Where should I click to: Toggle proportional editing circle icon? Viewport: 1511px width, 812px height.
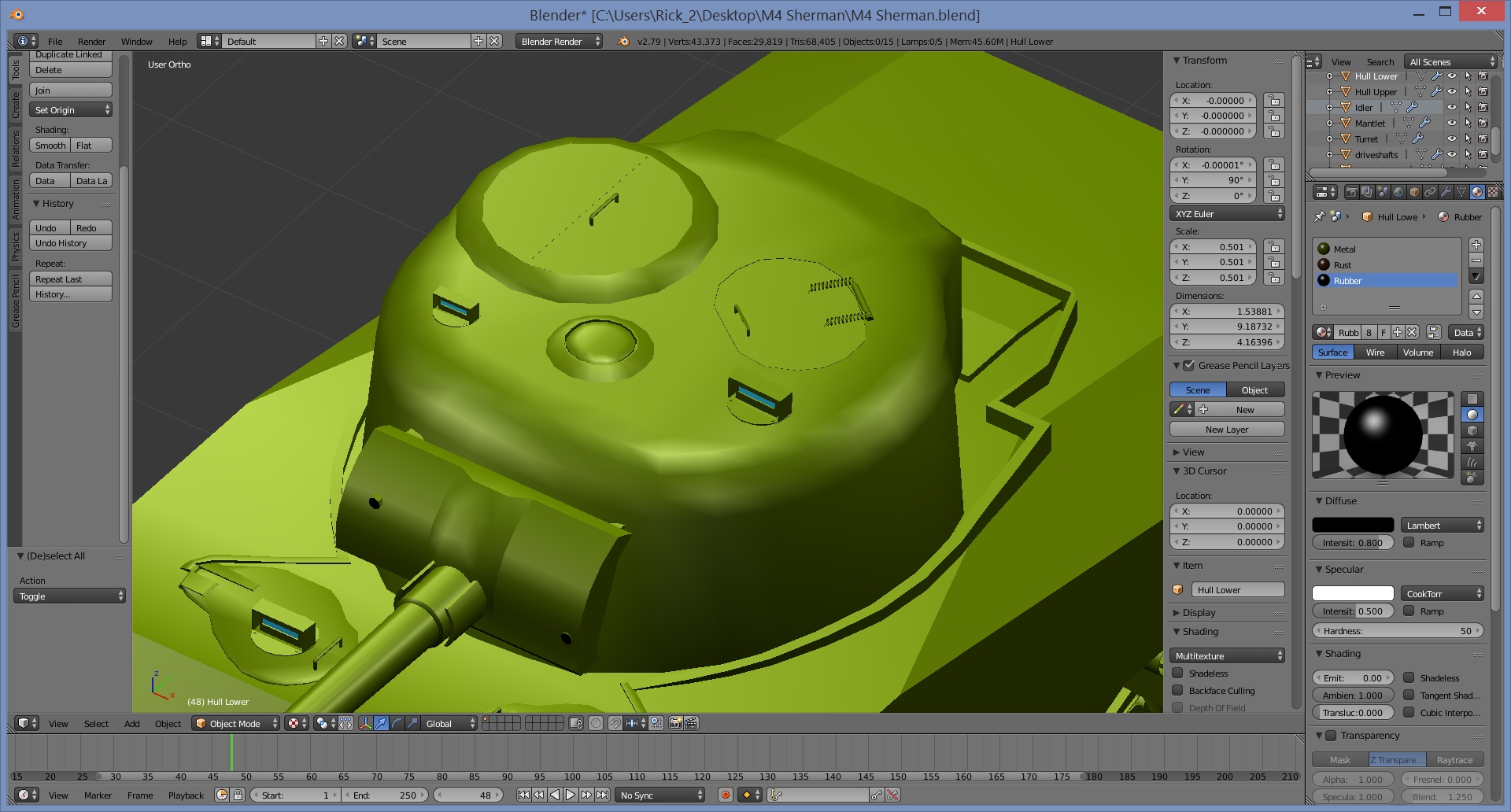click(x=596, y=723)
